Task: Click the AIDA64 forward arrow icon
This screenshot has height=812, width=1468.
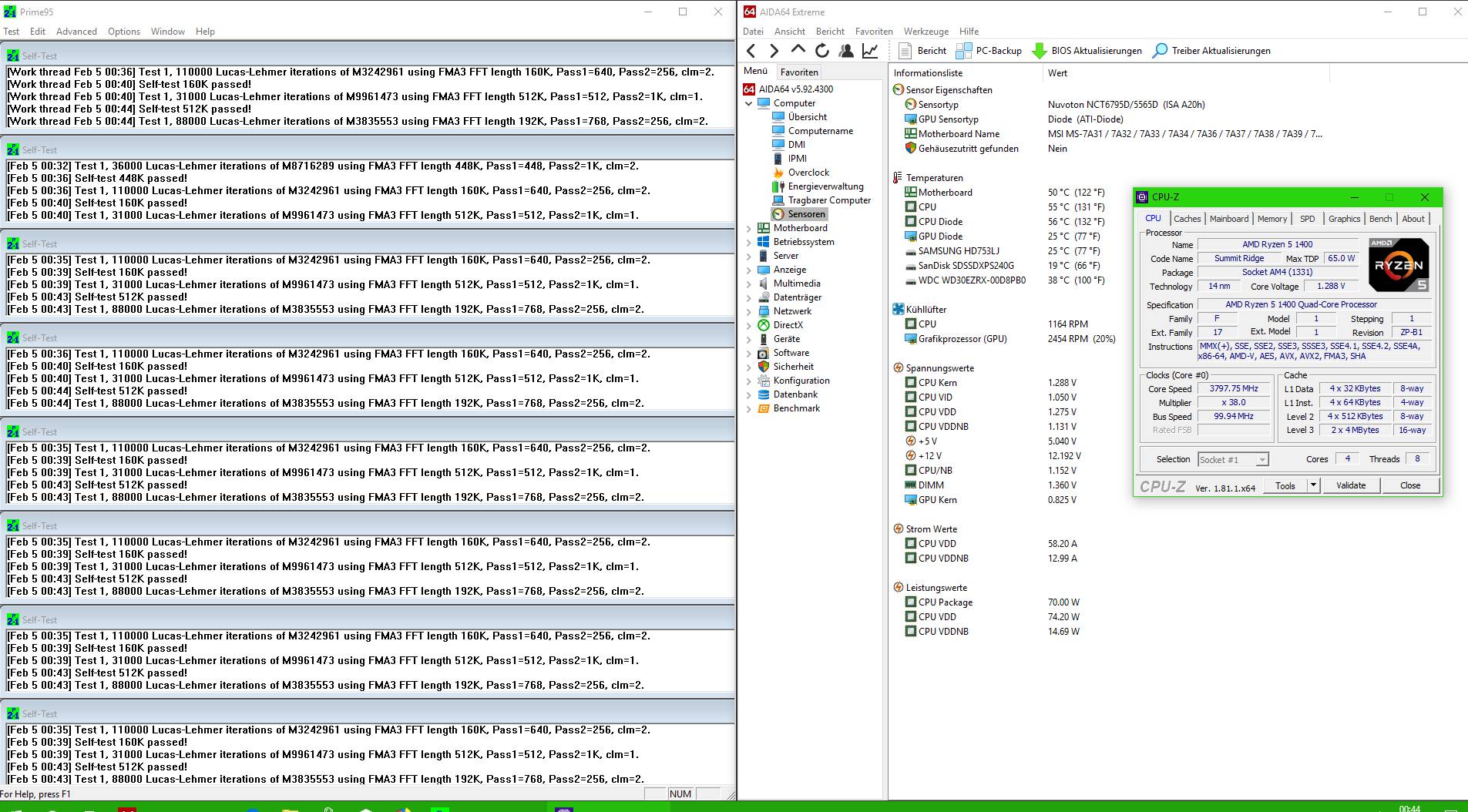Action: (774, 51)
